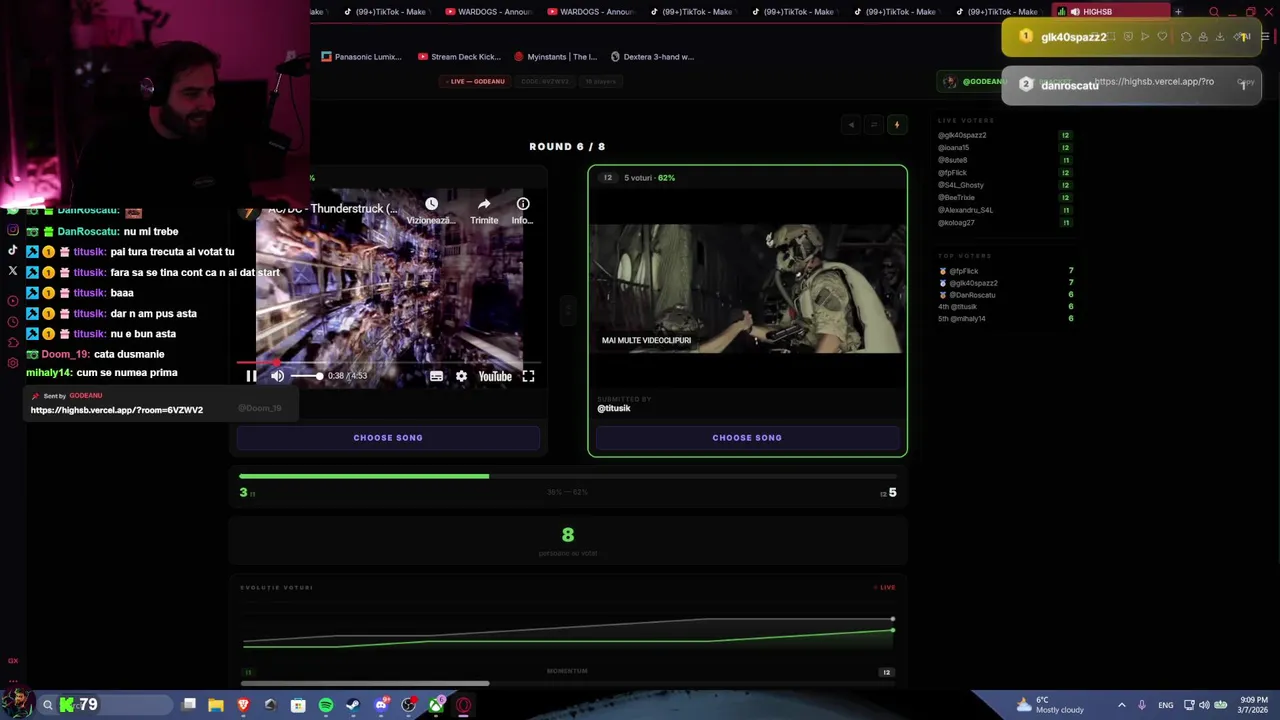Click the browser search magnifier icon
1280x720 pixels.
coord(1214,12)
